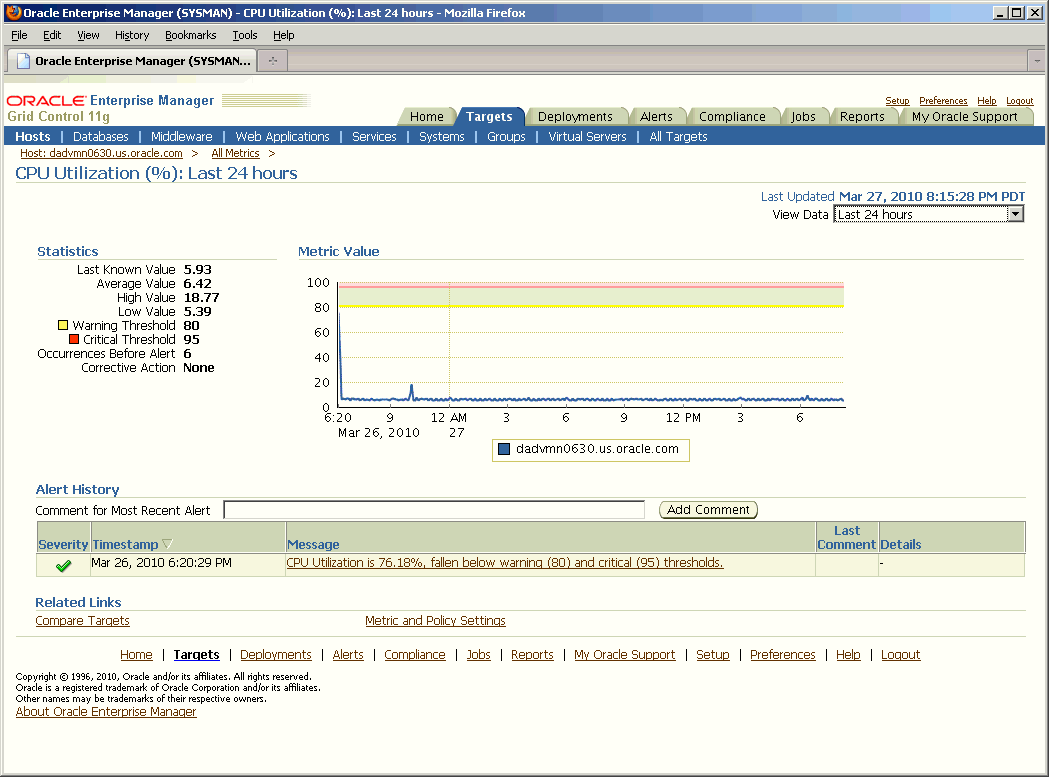Open the CPU Utilization alert message link

pyautogui.click(x=505, y=563)
